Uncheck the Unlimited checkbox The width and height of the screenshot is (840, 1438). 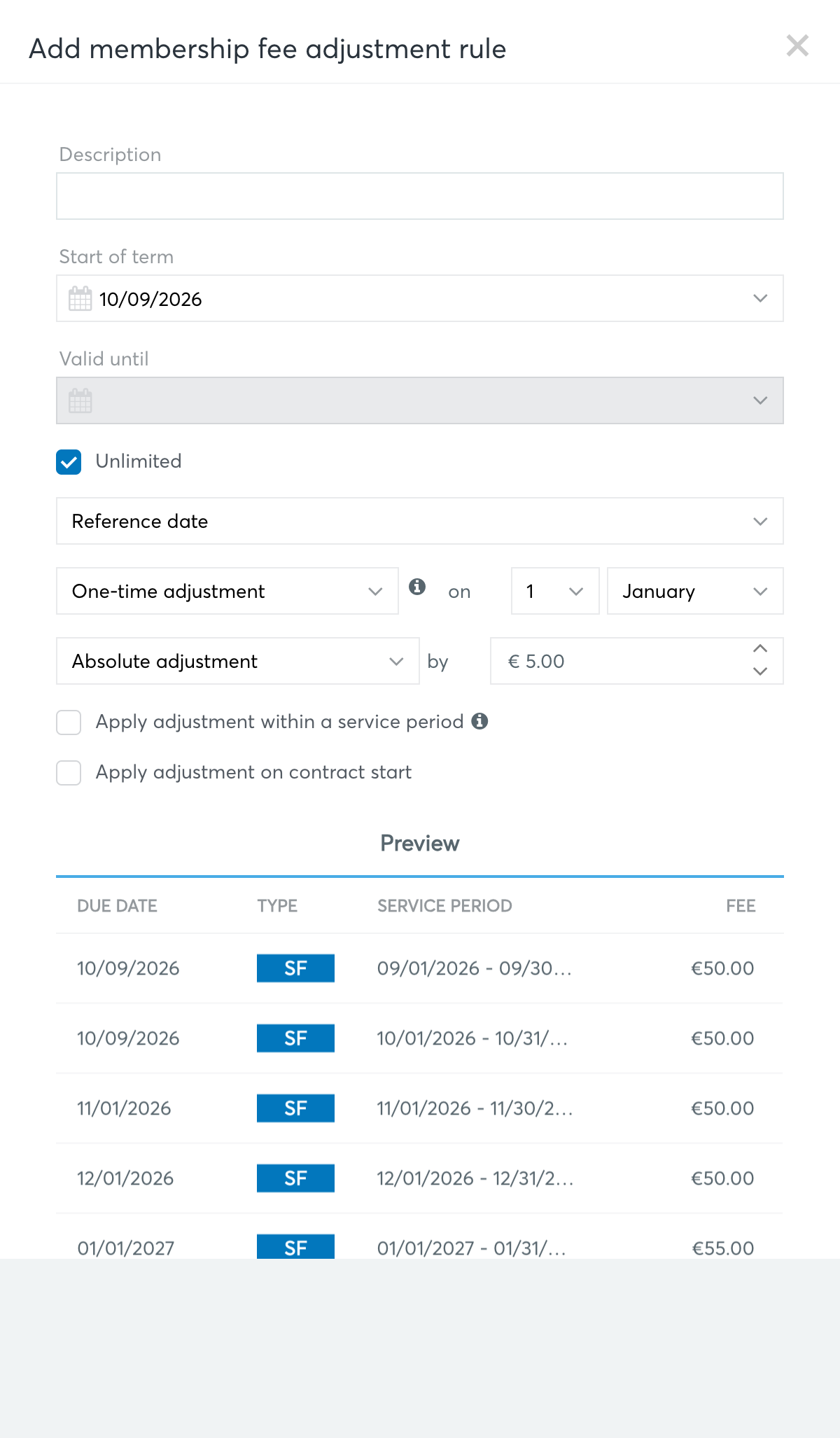pos(69,462)
